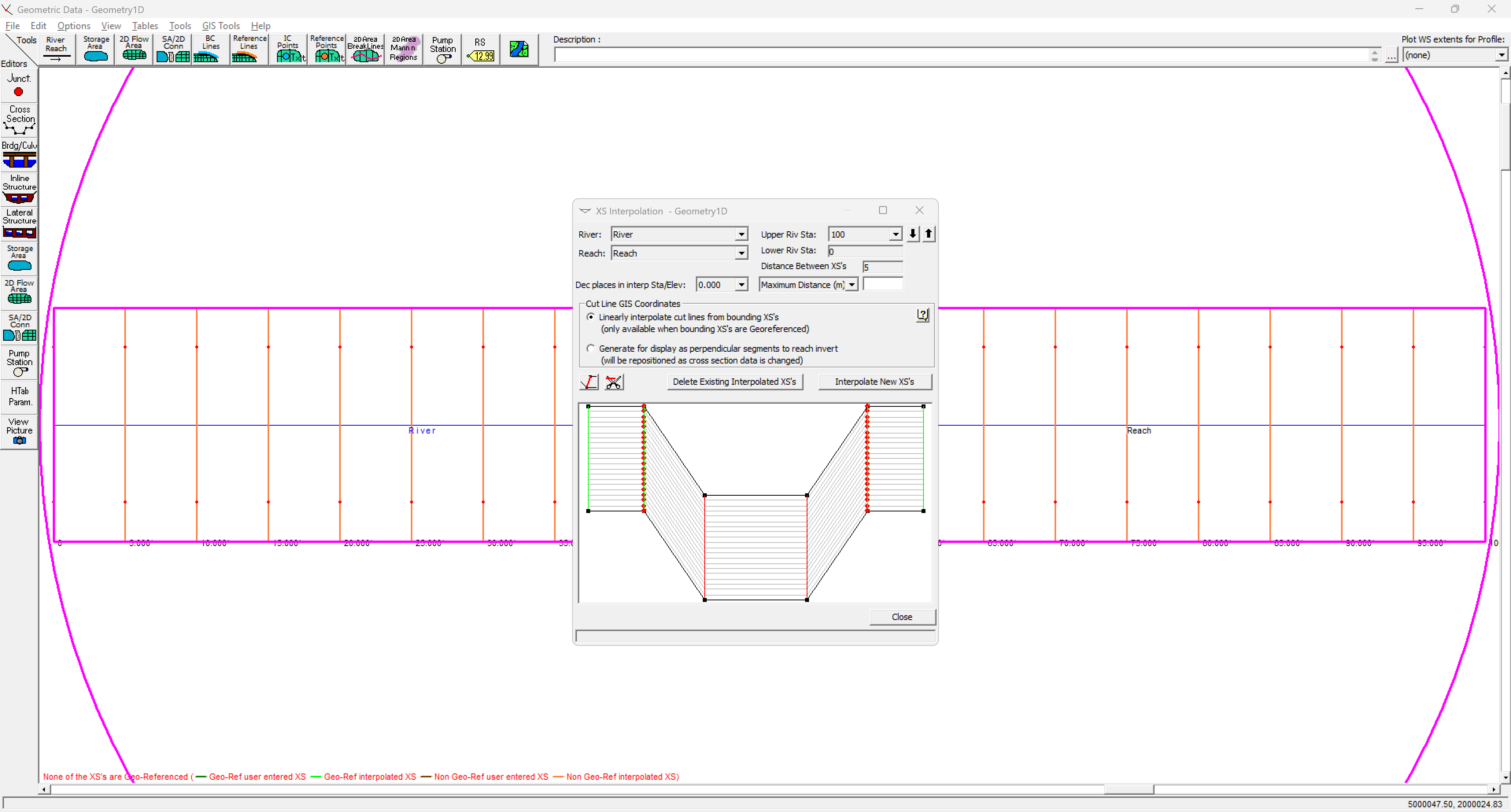1511x812 pixels.
Task: Open the Inline Structure editor
Action: click(x=19, y=189)
